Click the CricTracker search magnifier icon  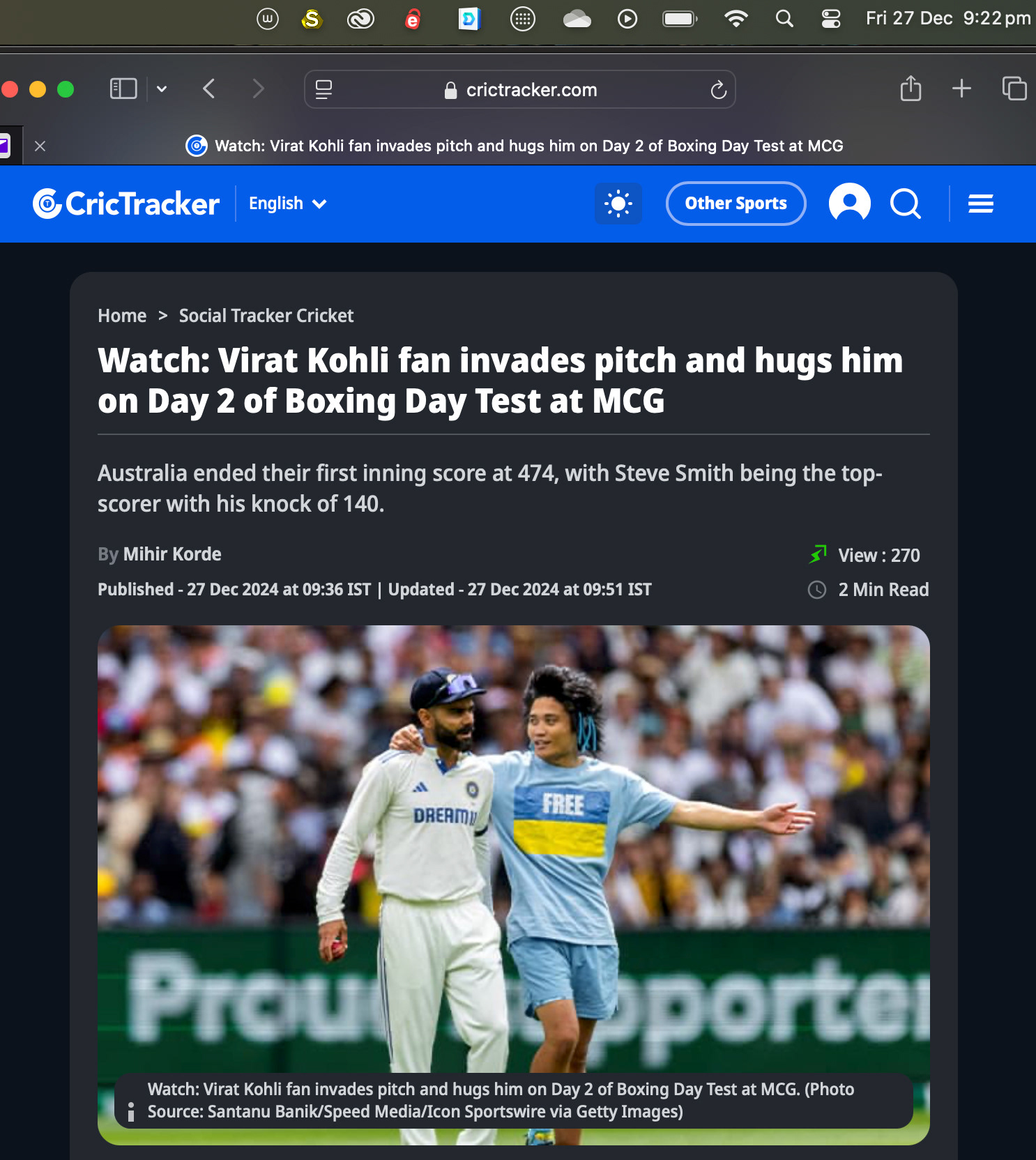(x=905, y=204)
